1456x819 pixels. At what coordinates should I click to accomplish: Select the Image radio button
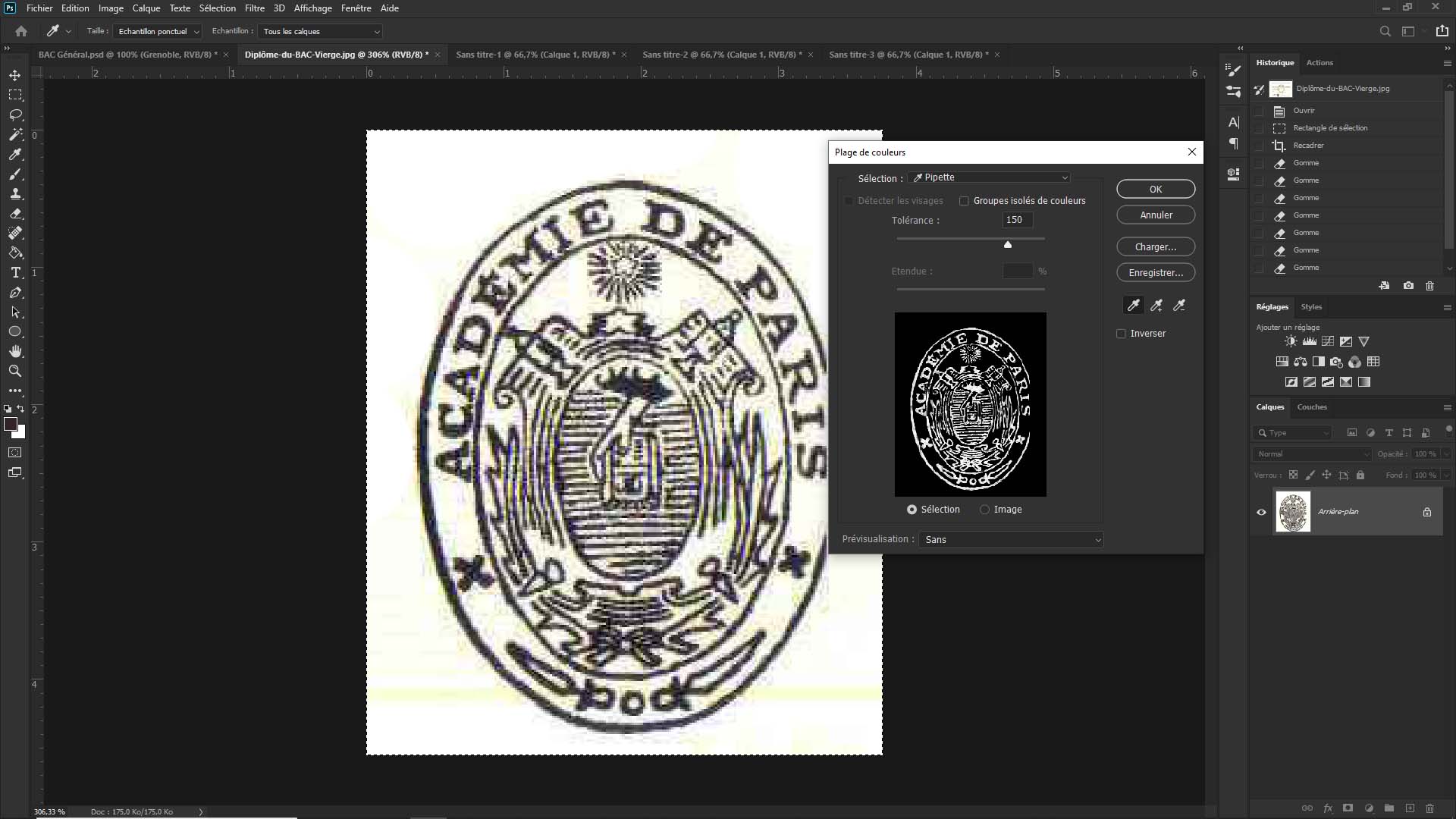click(x=984, y=510)
